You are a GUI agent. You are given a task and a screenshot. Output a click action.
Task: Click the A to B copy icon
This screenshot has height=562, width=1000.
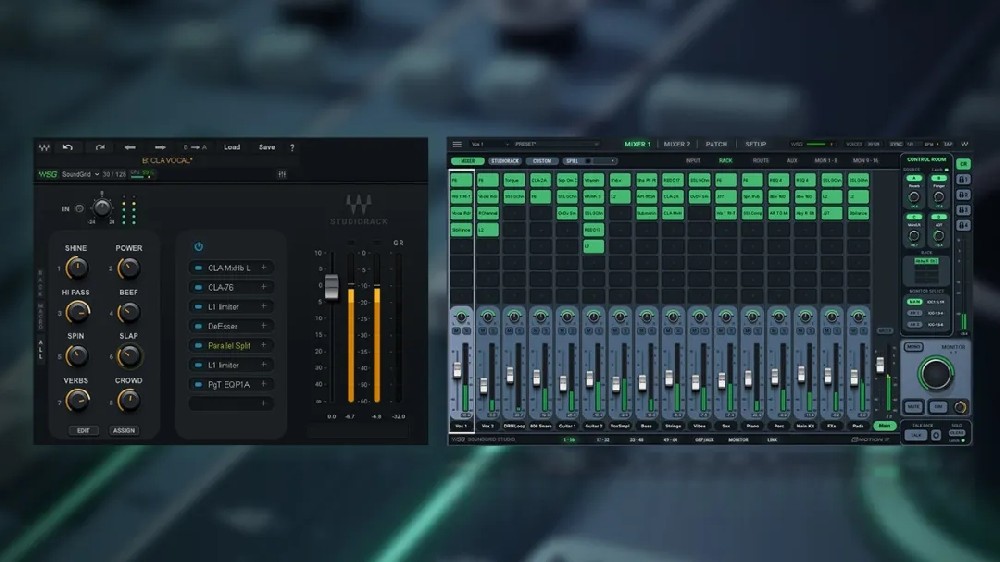195,147
